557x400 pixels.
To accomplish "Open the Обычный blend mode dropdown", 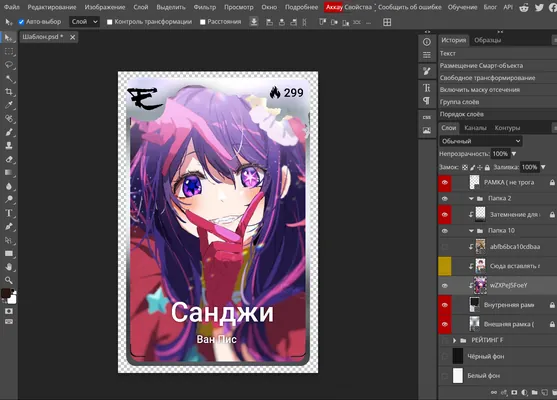I will (x=481, y=141).
